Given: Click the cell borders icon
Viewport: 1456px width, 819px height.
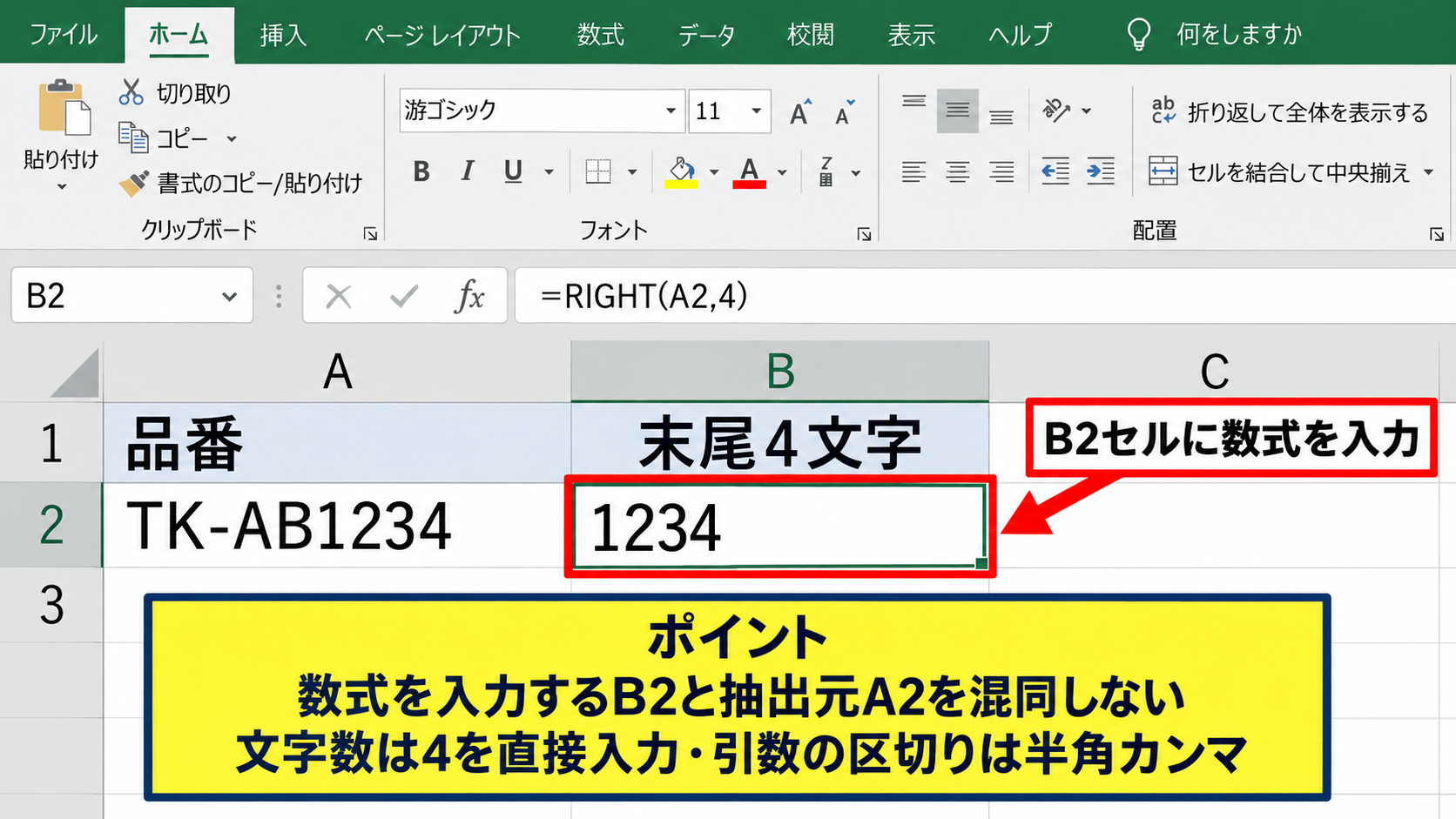Looking at the screenshot, I should 598,171.
